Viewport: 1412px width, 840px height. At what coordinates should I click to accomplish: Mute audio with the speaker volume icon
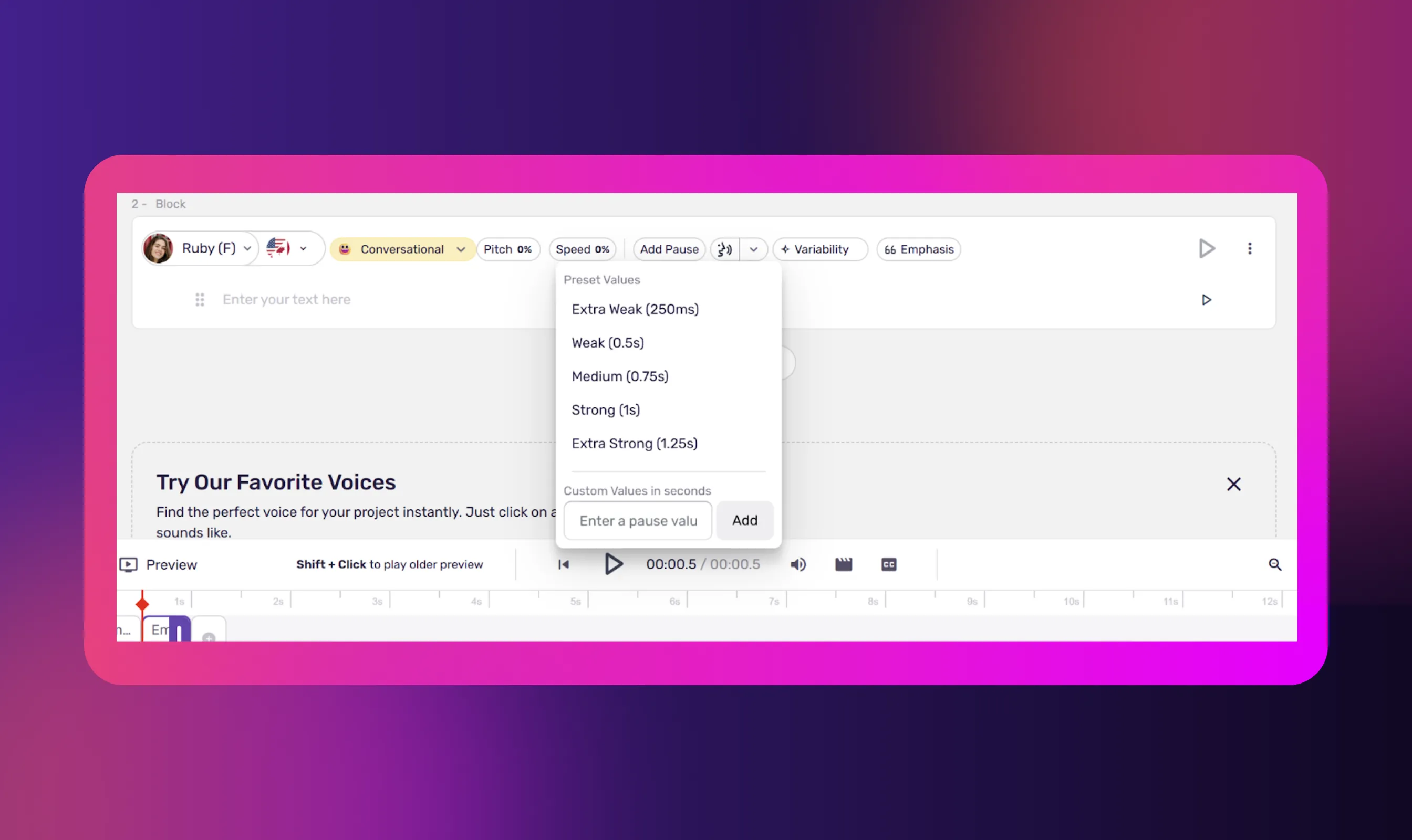coord(797,564)
